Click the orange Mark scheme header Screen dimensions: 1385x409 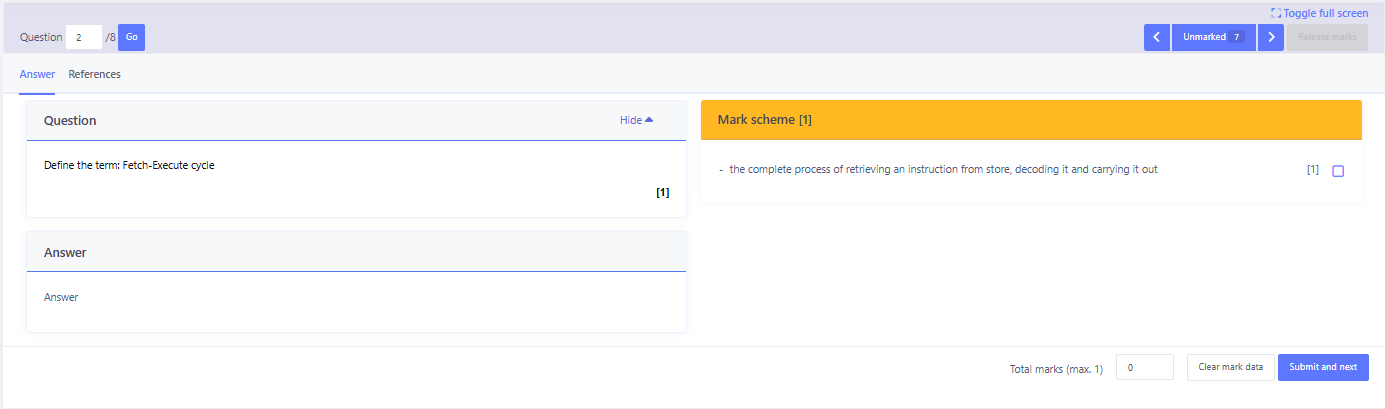1031,120
